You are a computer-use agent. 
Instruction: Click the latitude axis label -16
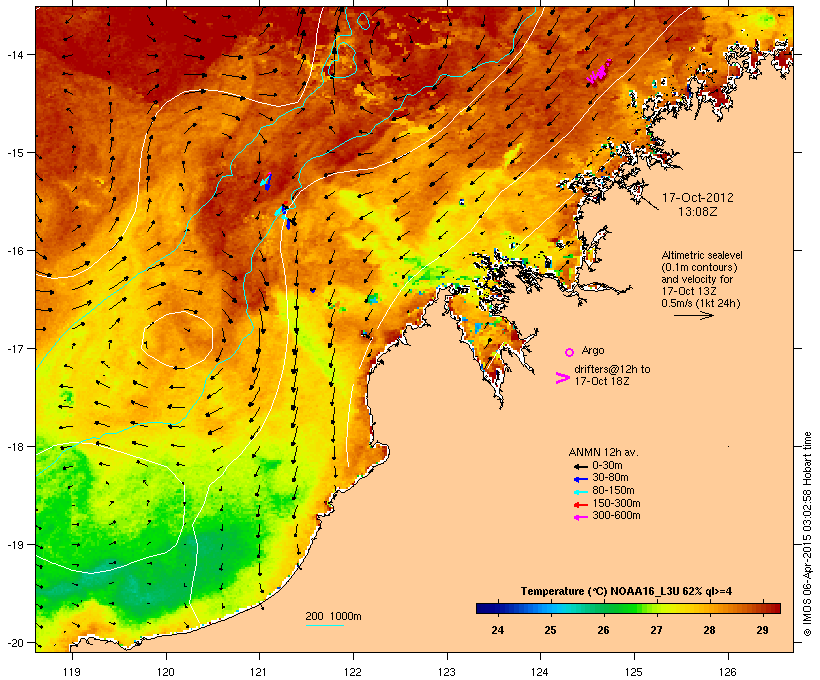coord(14,251)
